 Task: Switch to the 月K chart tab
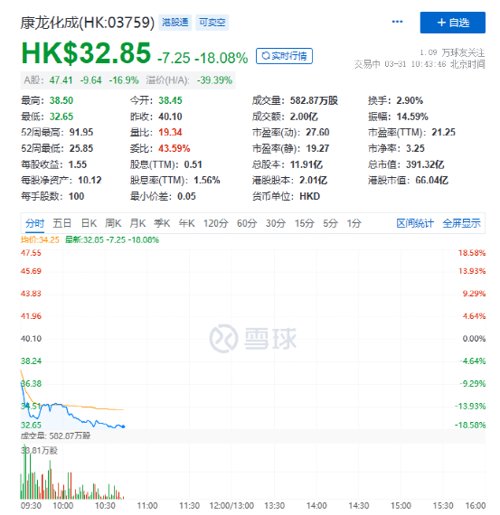tap(138, 223)
